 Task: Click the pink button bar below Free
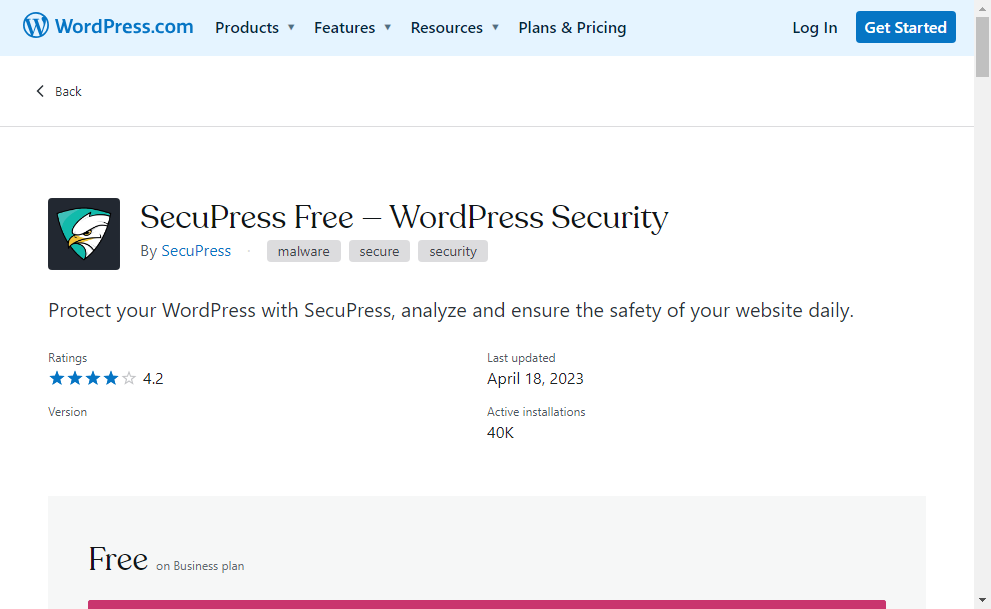pos(486,604)
